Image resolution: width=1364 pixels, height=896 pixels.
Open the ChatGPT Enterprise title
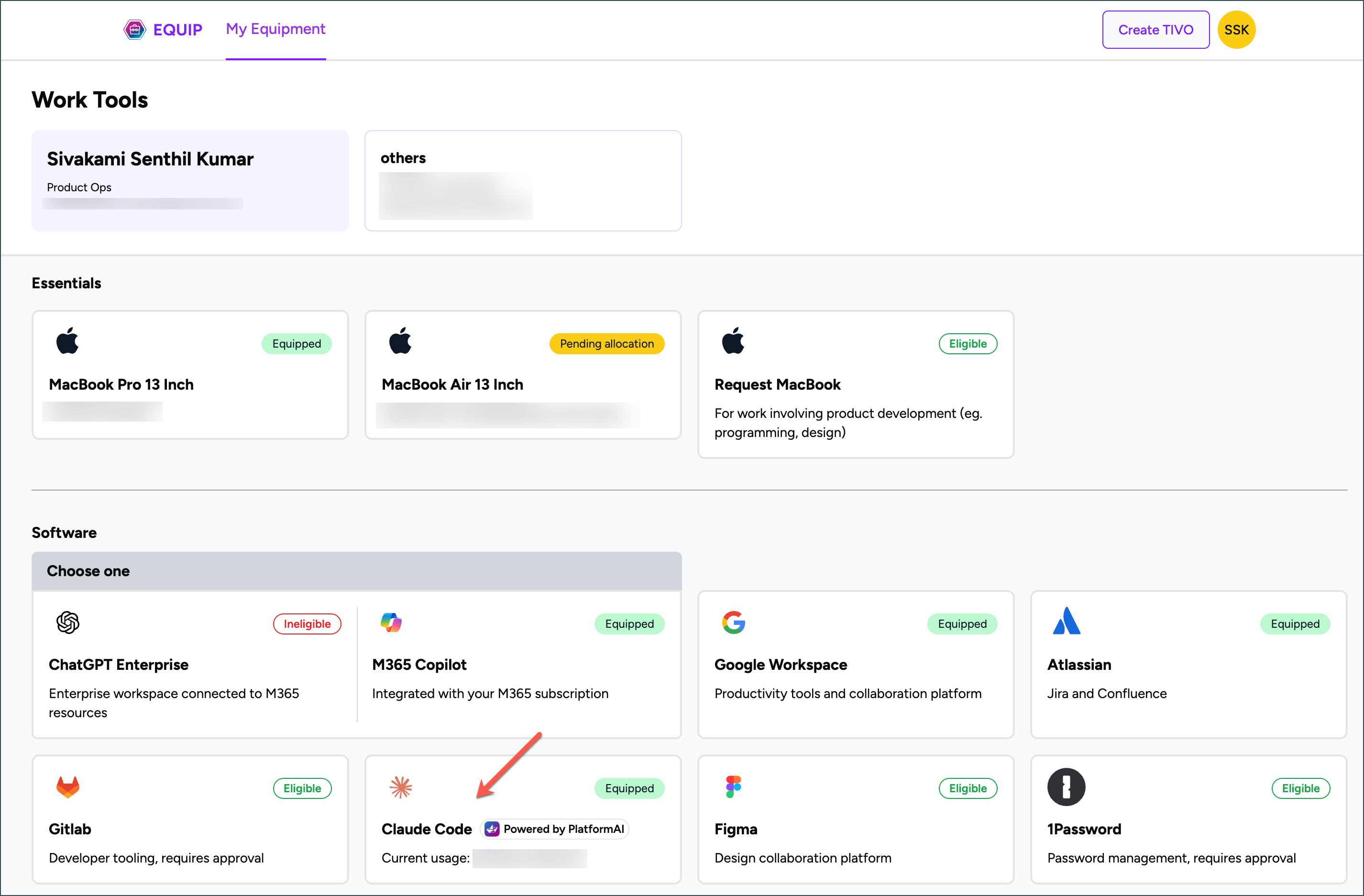click(x=119, y=665)
